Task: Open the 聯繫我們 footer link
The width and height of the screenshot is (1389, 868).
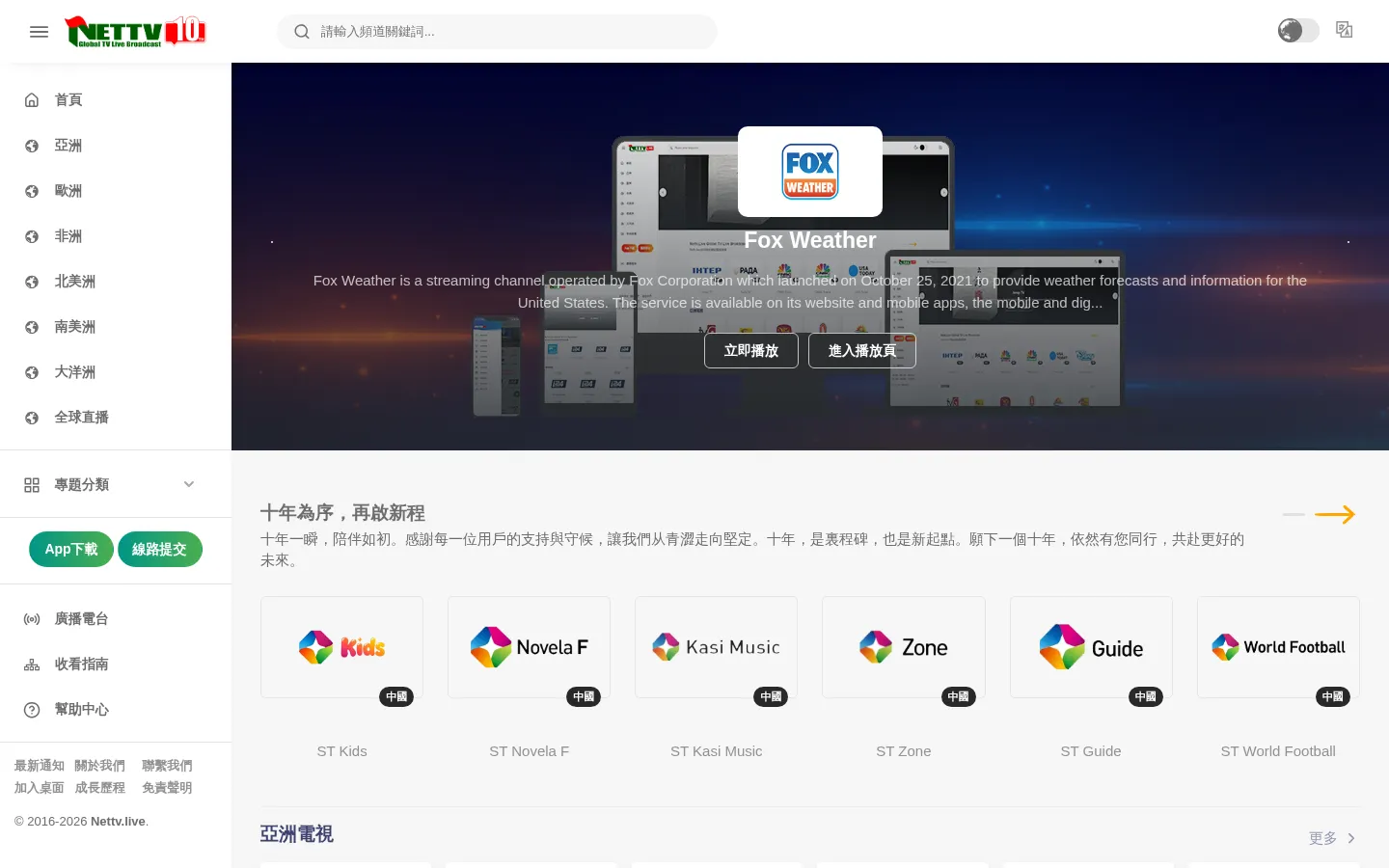Action: (167, 766)
